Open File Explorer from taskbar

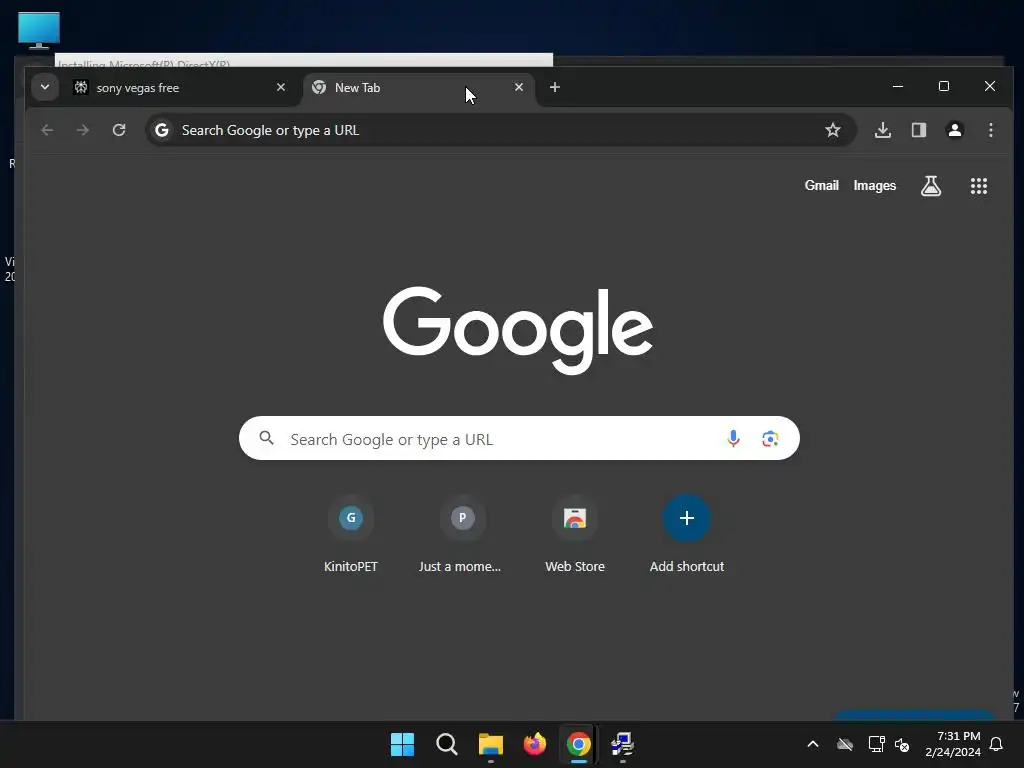pos(490,744)
